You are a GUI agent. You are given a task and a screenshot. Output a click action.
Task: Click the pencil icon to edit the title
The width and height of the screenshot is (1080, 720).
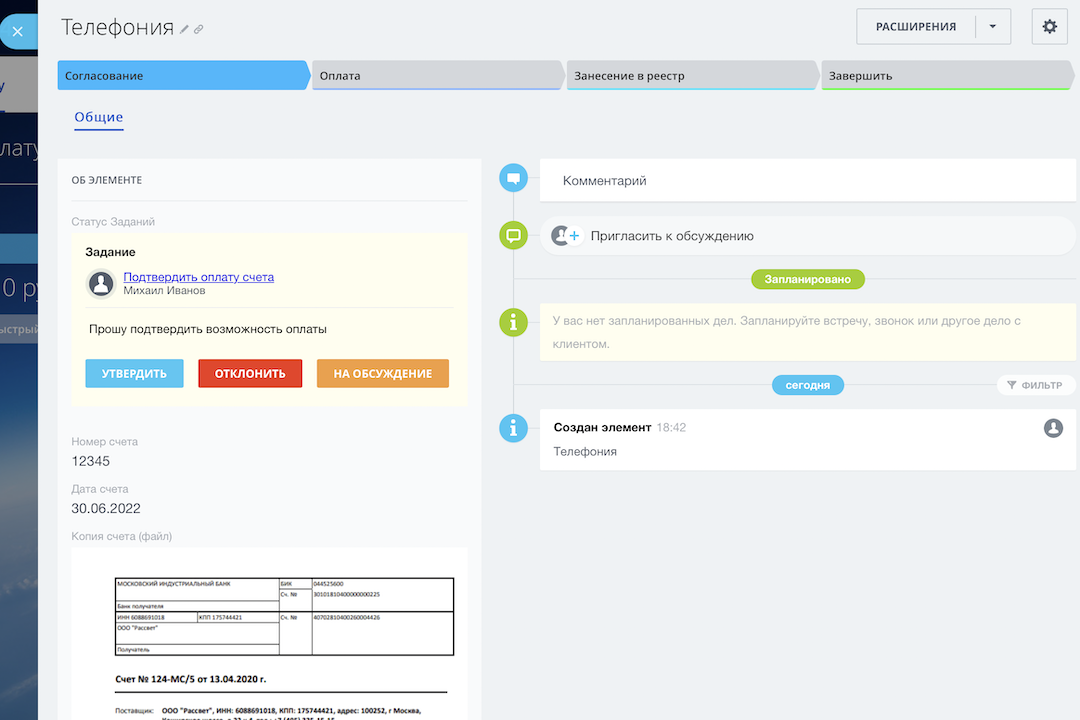click(184, 29)
